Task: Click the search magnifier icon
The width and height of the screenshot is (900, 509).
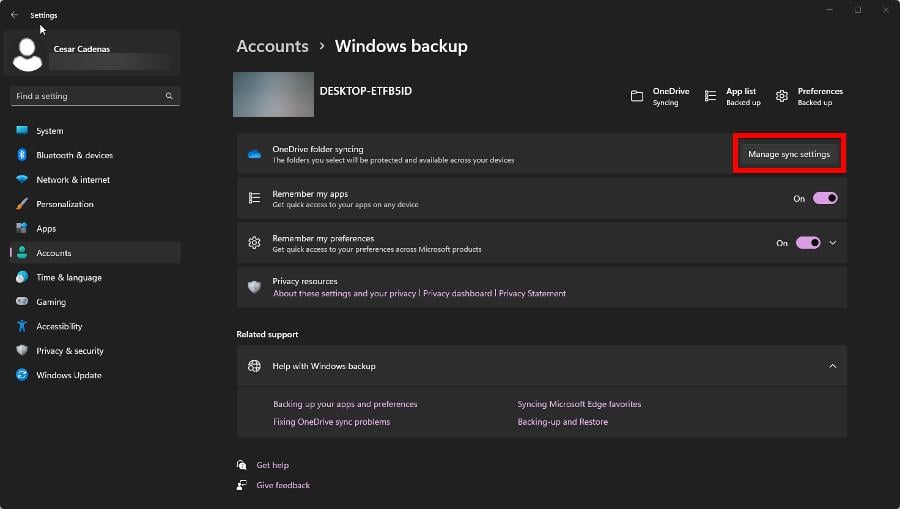Action: (x=169, y=96)
